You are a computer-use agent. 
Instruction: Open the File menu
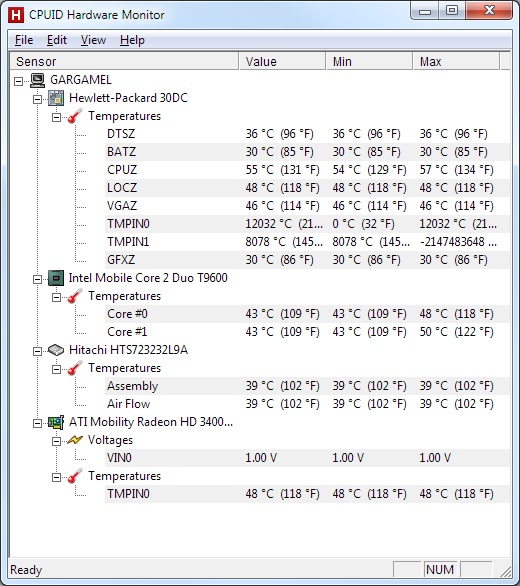click(x=24, y=40)
